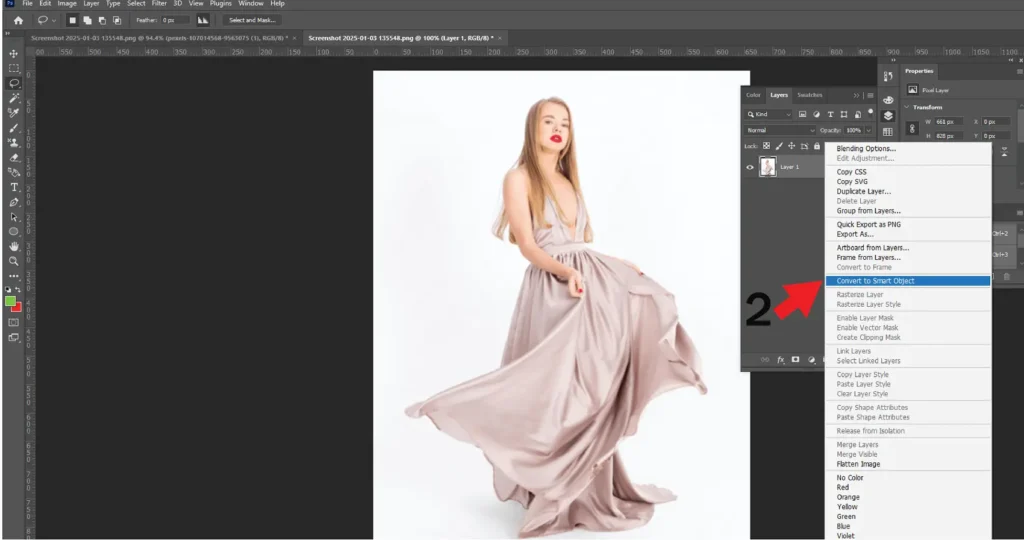Viewport: 1024px width, 540px height.
Task: Toggle layer filtering on/off dot
Action: tap(871, 112)
